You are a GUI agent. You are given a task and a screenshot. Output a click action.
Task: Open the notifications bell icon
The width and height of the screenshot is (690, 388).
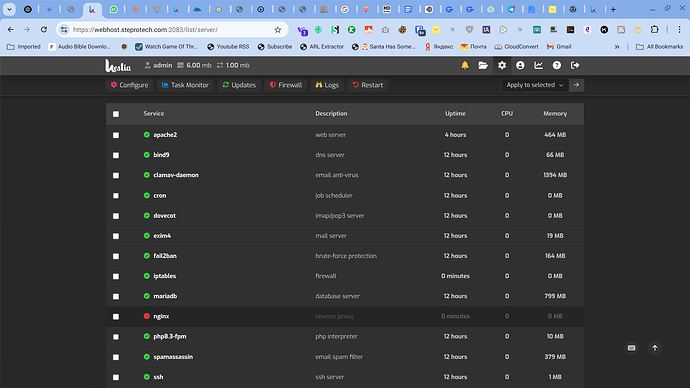click(x=465, y=66)
